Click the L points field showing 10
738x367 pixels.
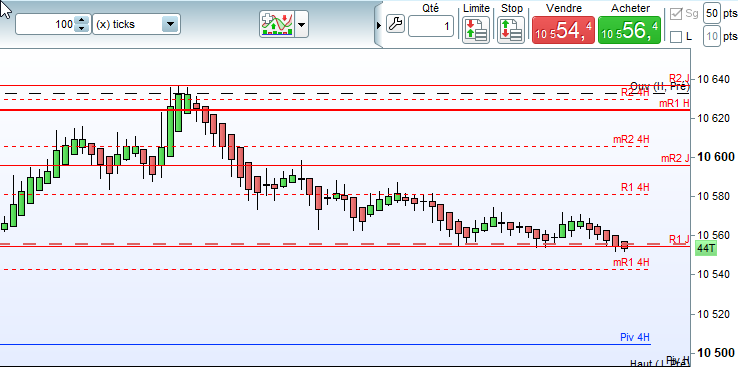point(712,37)
